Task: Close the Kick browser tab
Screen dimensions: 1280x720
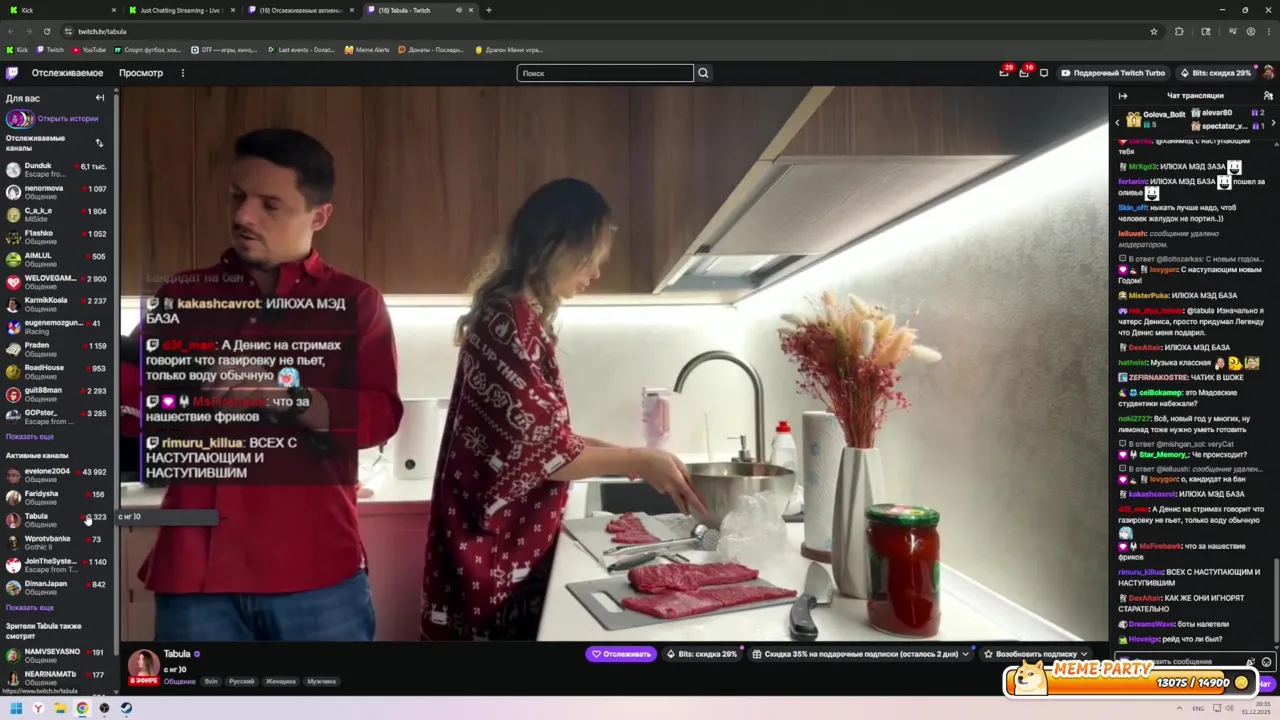Action: click(x=113, y=10)
